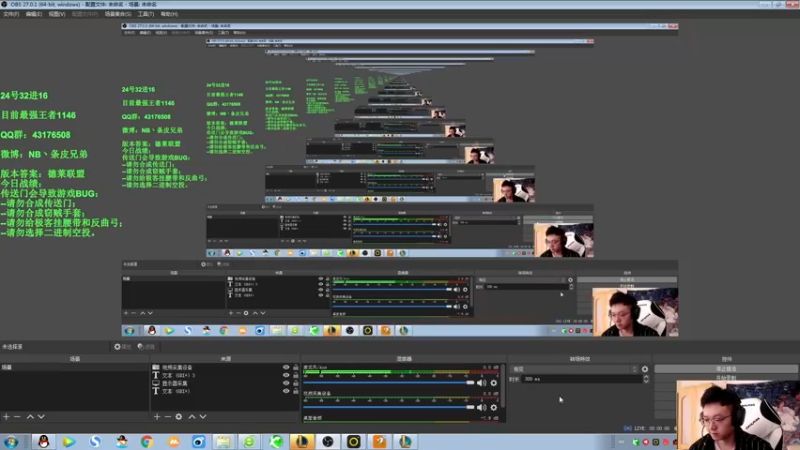
Task: Move the source down in the sources list
Action: click(x=203, y=417)
